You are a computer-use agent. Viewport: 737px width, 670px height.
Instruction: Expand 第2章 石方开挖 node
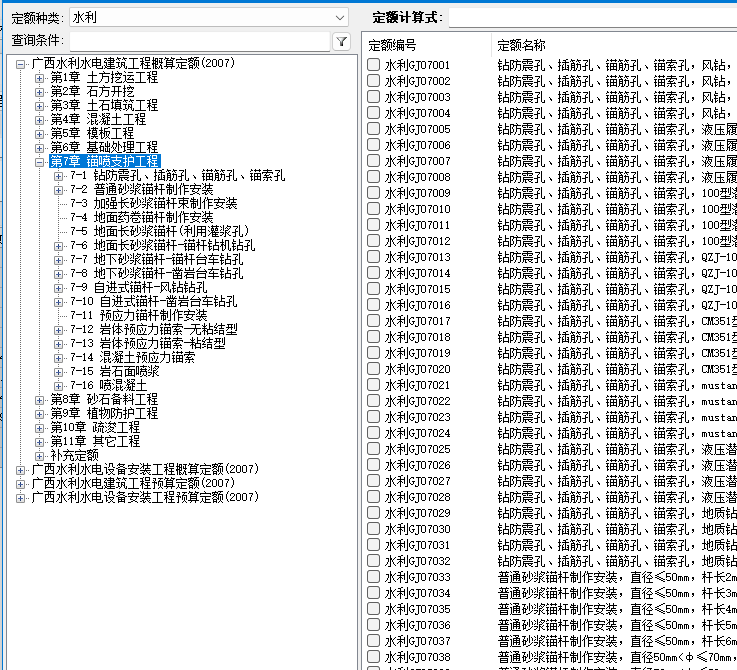(x=39, y=92)
